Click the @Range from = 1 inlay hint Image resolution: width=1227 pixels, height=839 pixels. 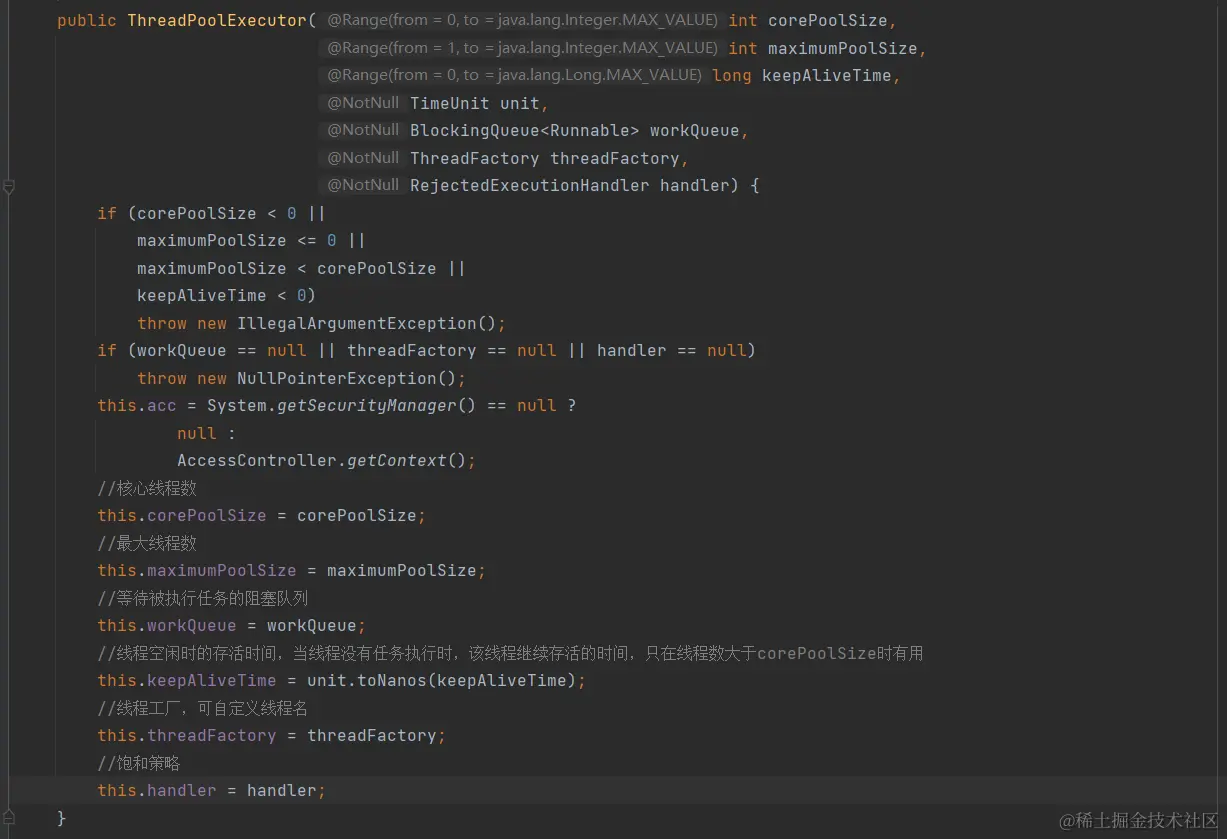521,48
